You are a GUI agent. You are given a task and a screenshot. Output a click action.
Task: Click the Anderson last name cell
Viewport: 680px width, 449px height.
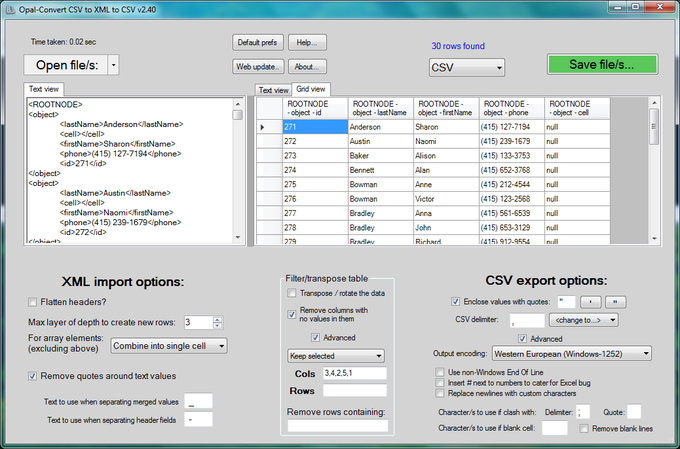coord(381,127)
